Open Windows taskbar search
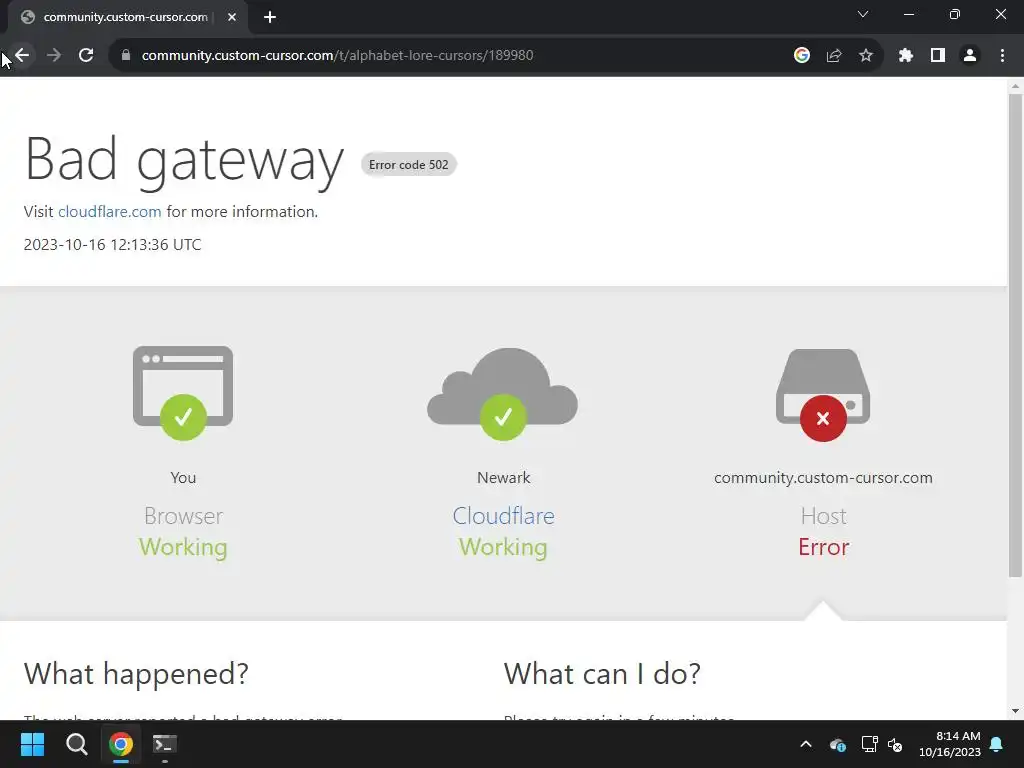The image size is (1024, 768). [76, 744]
